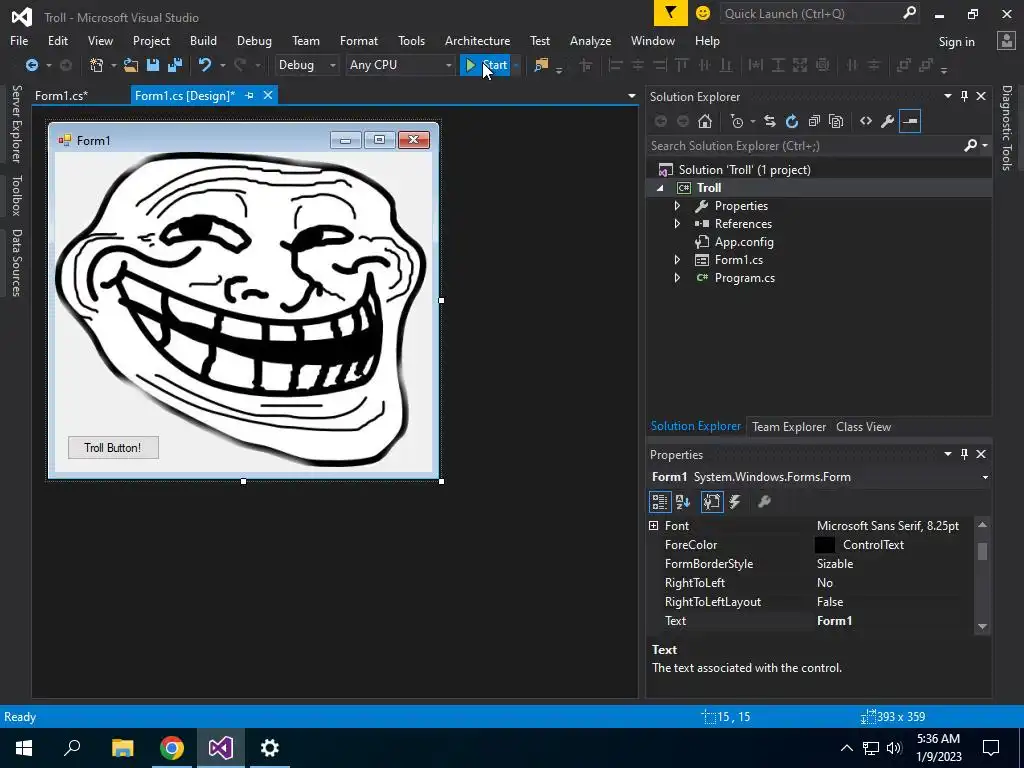Click Sync with Active Document icon
Image resolution: width=1024 pixels, height=768 pixels.
(x=770, y=121)
